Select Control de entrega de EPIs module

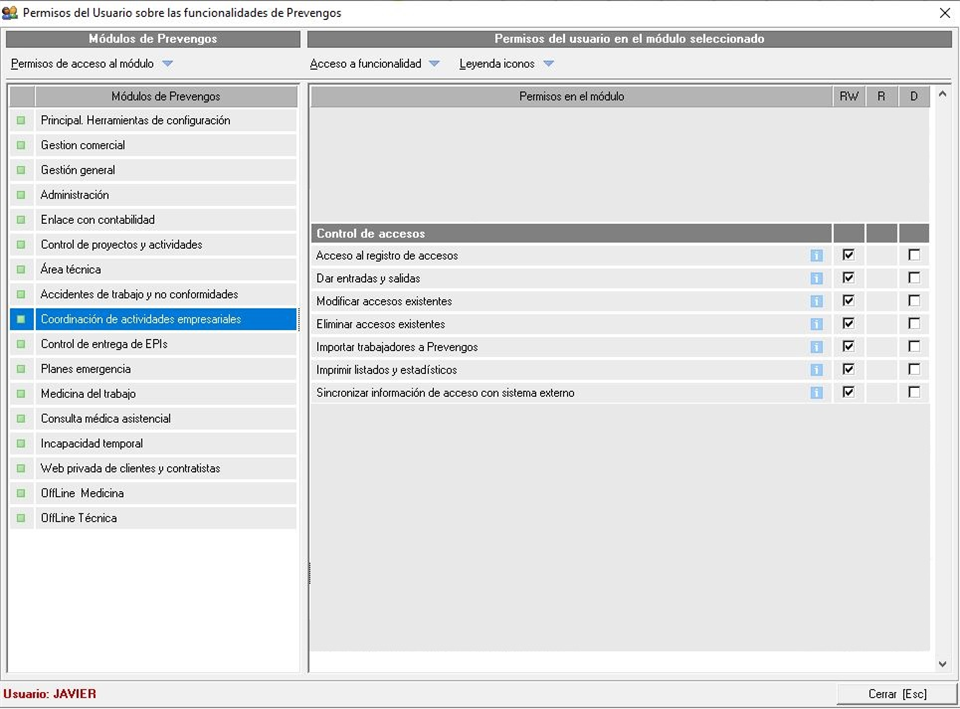[104, 344]
